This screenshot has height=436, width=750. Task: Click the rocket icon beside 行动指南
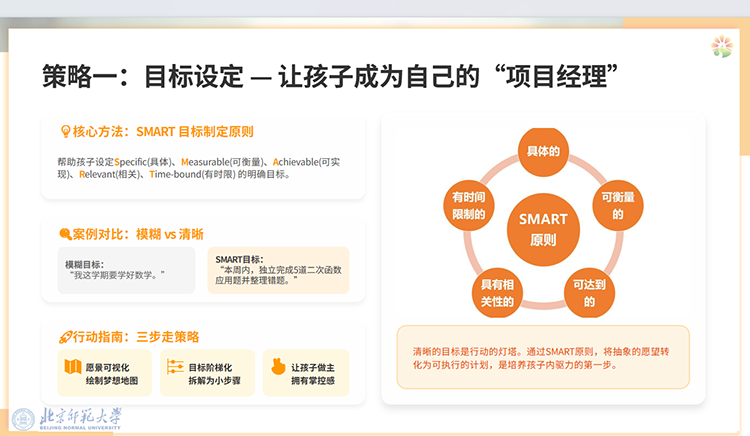click(x=65, y=337)
